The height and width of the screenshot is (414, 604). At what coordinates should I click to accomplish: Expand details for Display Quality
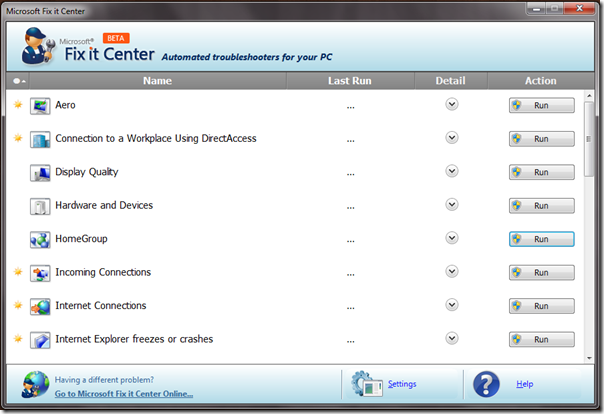452,171
